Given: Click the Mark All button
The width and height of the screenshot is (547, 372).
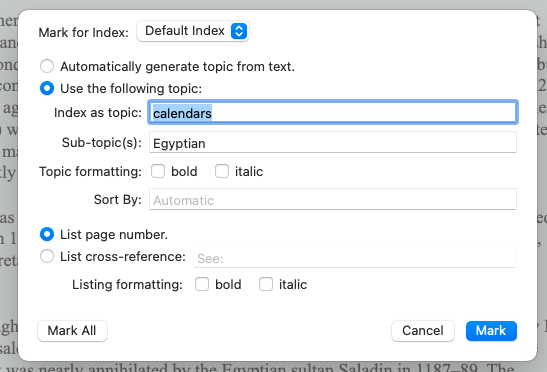Looking at the screenshot, I should 72,331.
